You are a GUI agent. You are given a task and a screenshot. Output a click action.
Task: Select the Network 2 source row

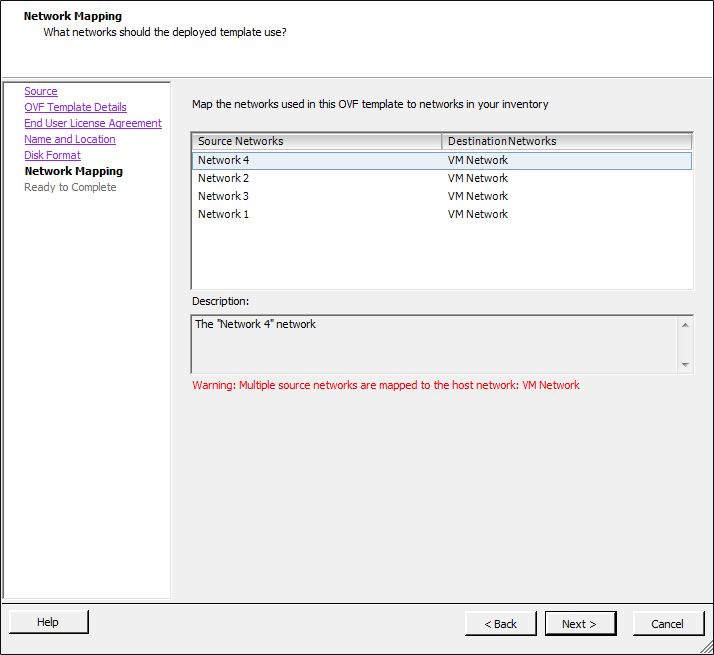(224, 178)
